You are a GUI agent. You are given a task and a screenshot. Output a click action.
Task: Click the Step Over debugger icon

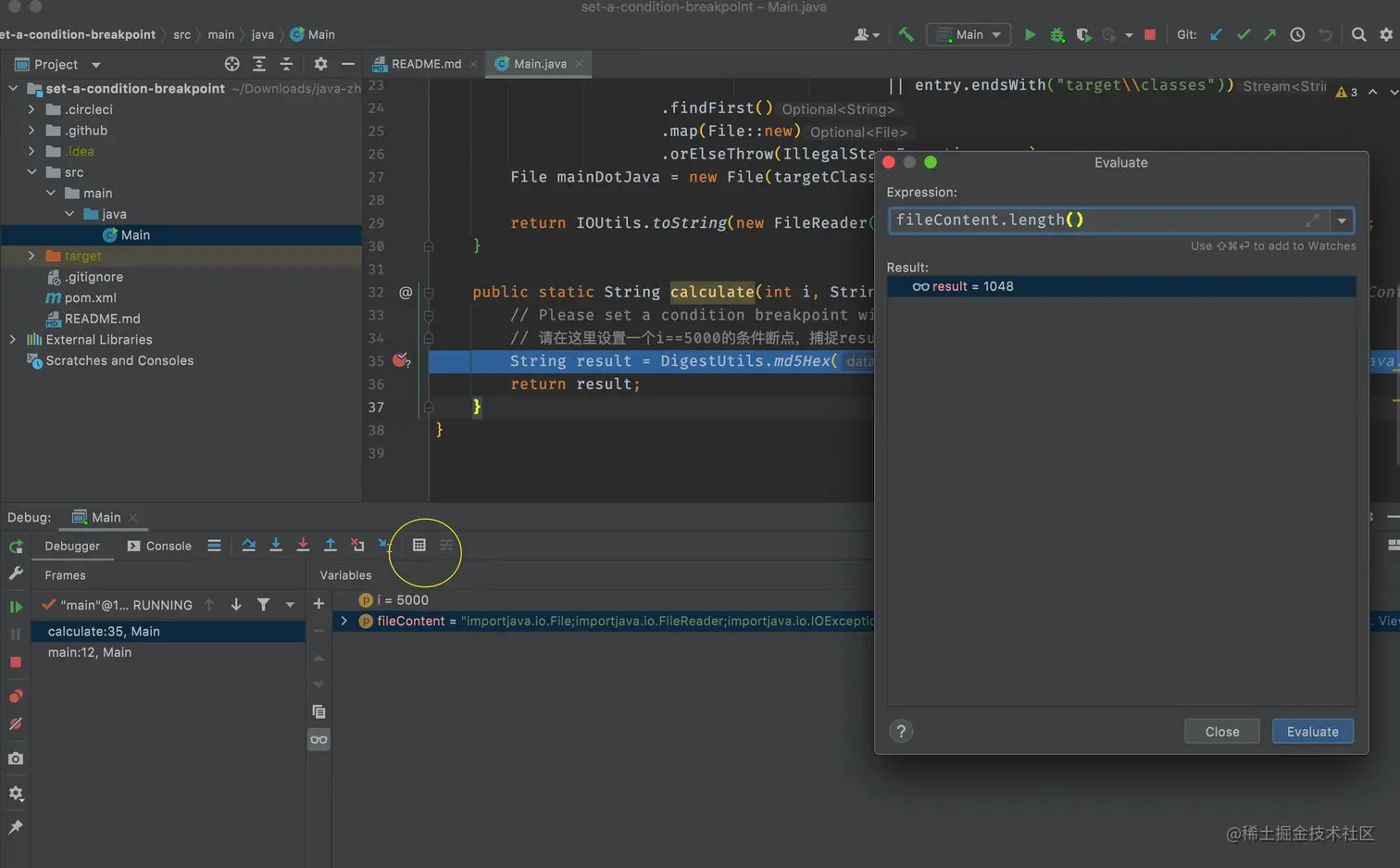click(248, 546)
